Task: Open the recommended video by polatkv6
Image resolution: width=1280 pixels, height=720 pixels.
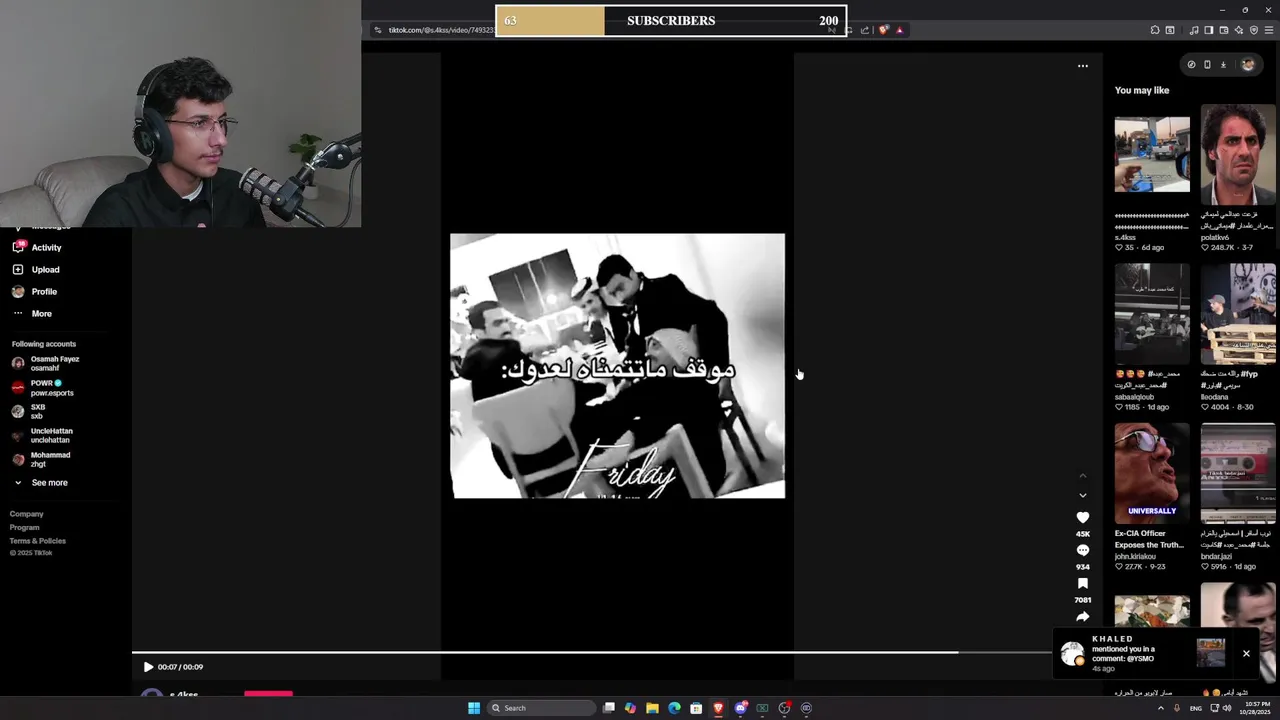Action: point(1238,154)
